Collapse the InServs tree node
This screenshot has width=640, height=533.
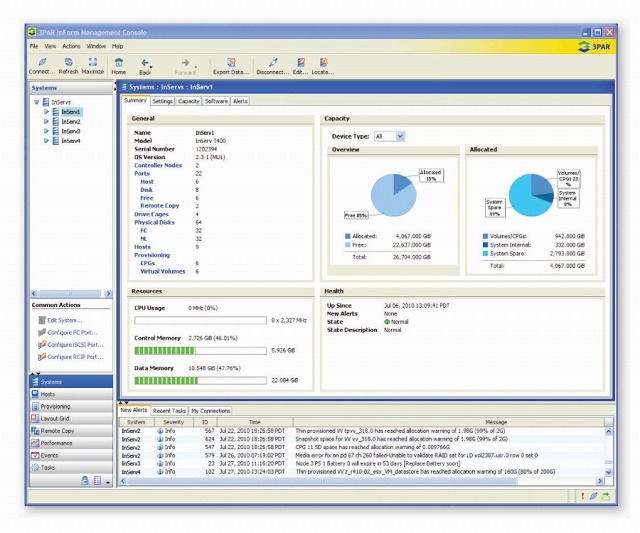pyautogui.click(x=36, y=102)
